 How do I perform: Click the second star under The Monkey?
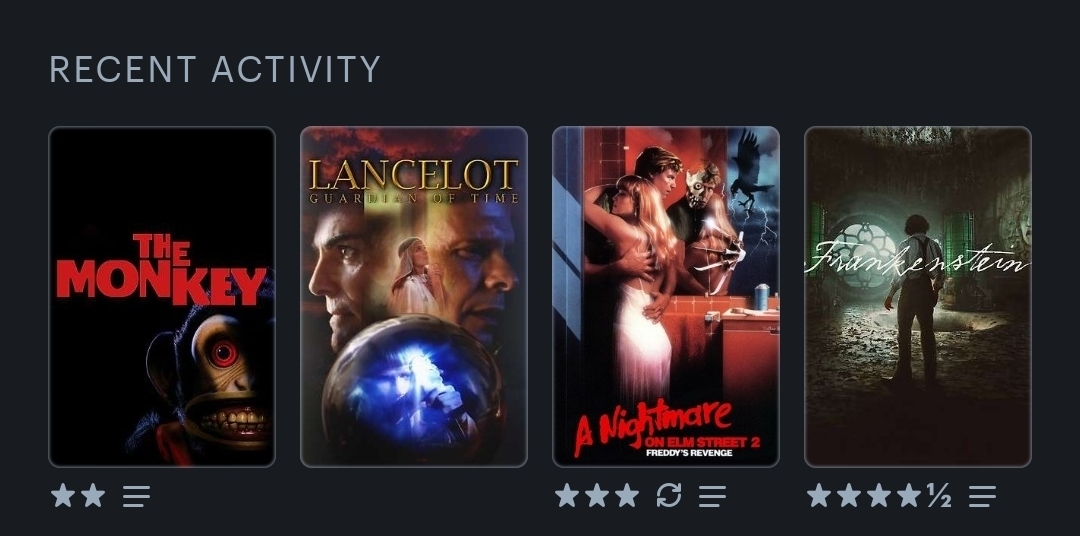pyautogui.click(x=93, y=495)
